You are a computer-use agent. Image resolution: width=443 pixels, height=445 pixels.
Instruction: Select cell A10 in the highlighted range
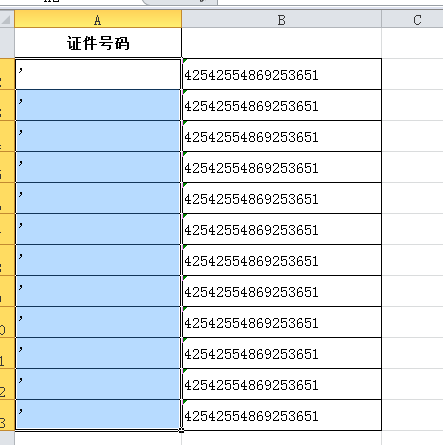point(98,322)
